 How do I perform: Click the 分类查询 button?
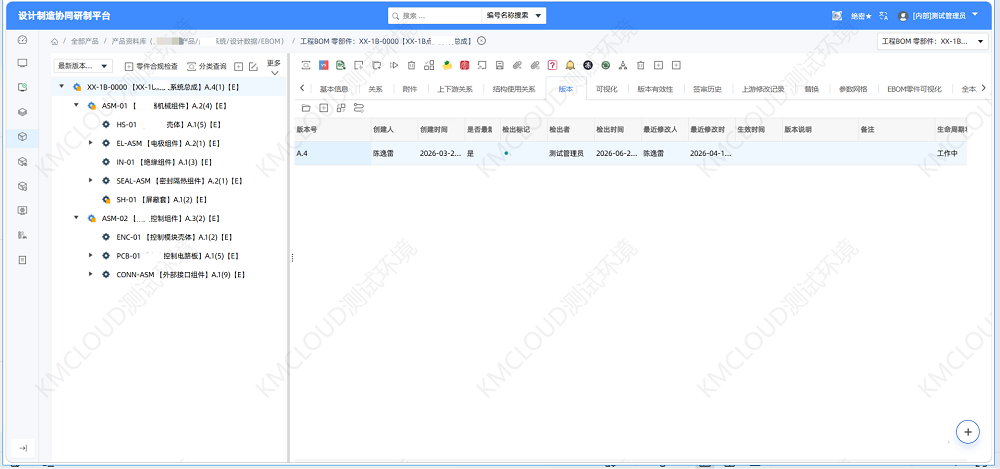coord(207,66)
